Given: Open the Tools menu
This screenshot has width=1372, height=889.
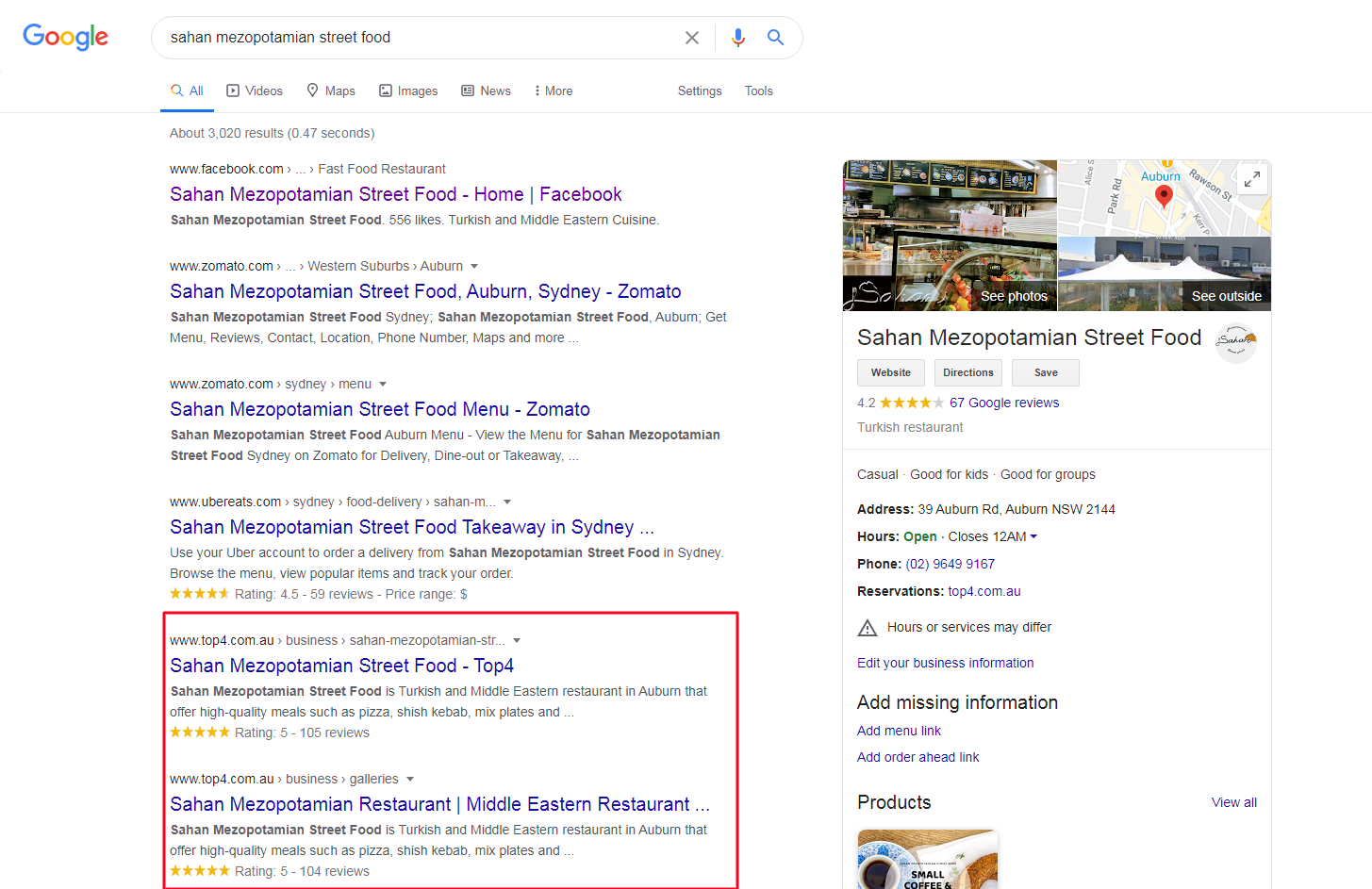Looking at the screenshot, I should pyautogui.click(x=758, y=91).
